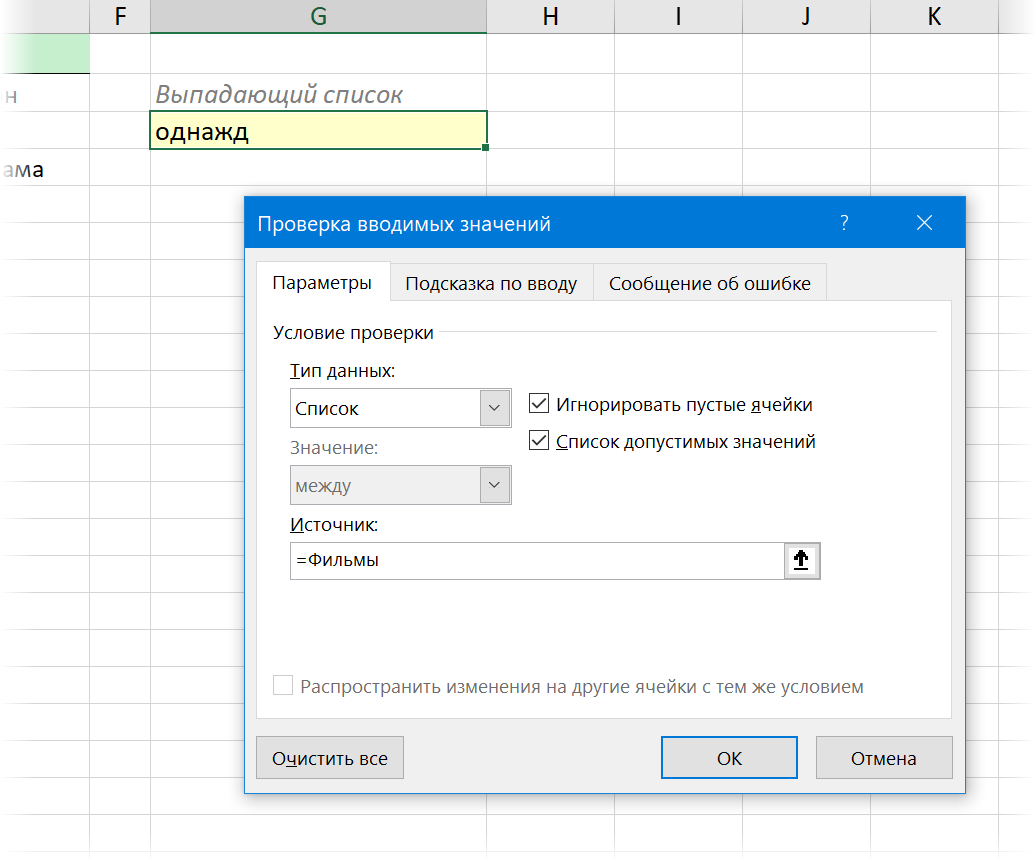Click the Выпадающий список label cell
This screenshot has width=1036, height=862.
coord(318,95)
